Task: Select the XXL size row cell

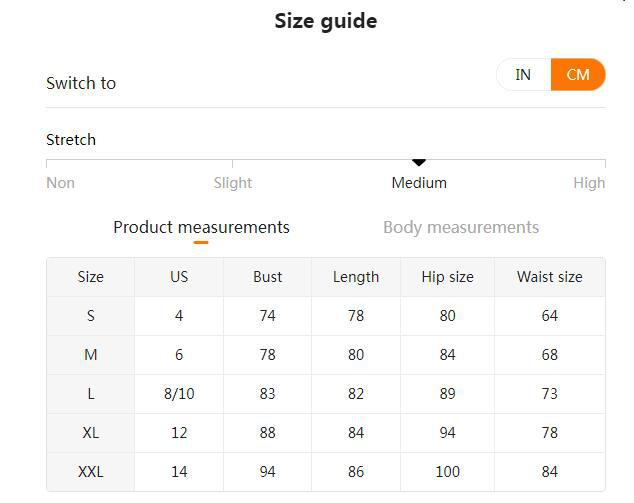Action: pos(91,472)
